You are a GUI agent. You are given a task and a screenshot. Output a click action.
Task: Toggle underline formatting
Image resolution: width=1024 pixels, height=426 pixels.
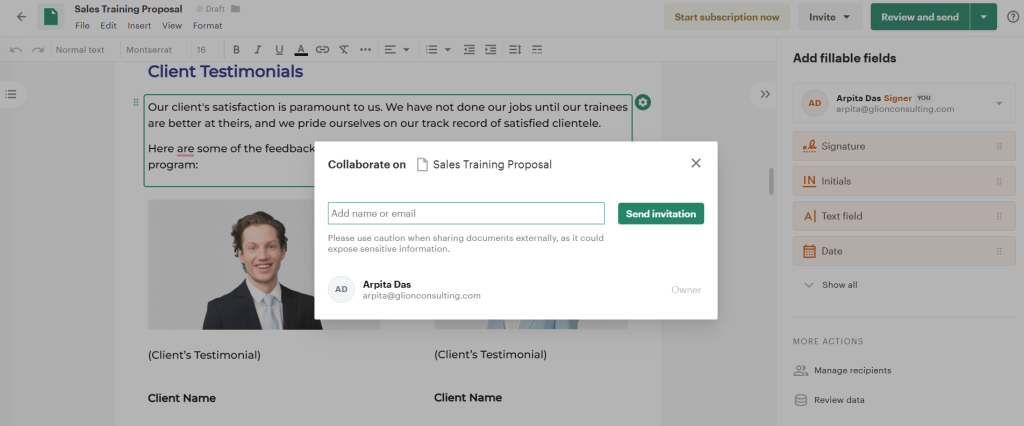[x=279, y=50]
